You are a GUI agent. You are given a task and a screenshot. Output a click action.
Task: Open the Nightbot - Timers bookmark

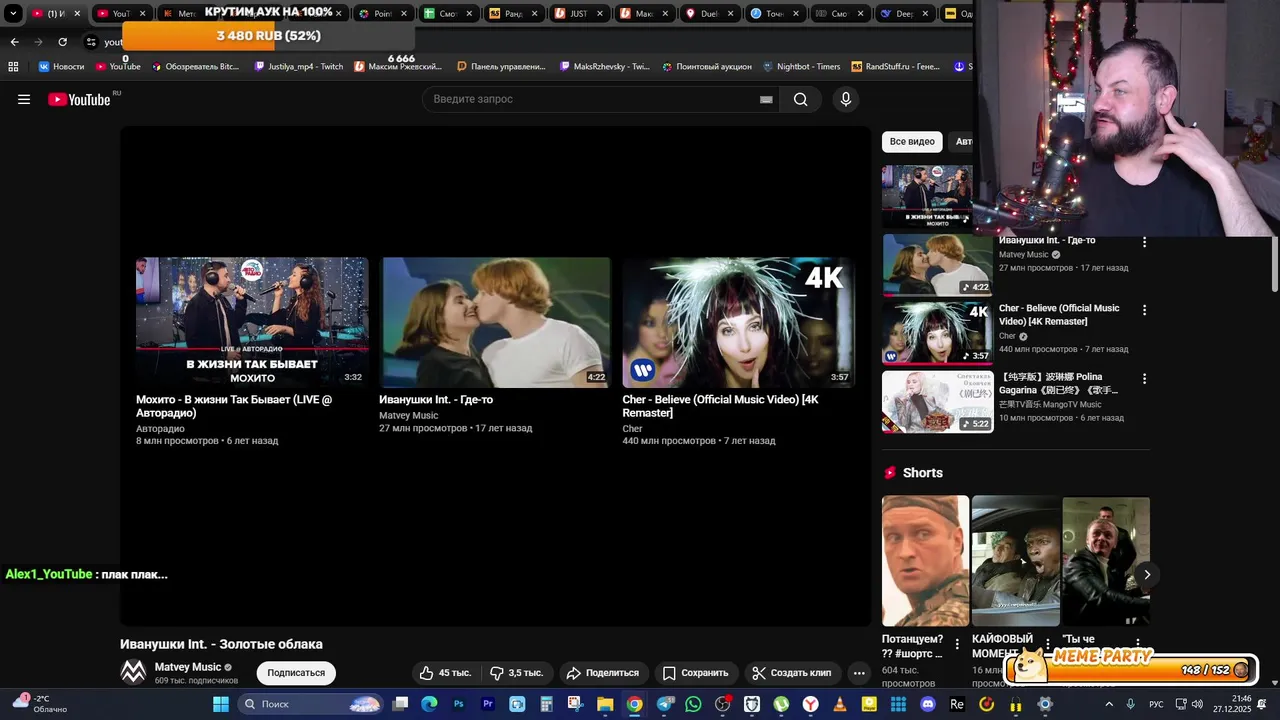(801, 66)
